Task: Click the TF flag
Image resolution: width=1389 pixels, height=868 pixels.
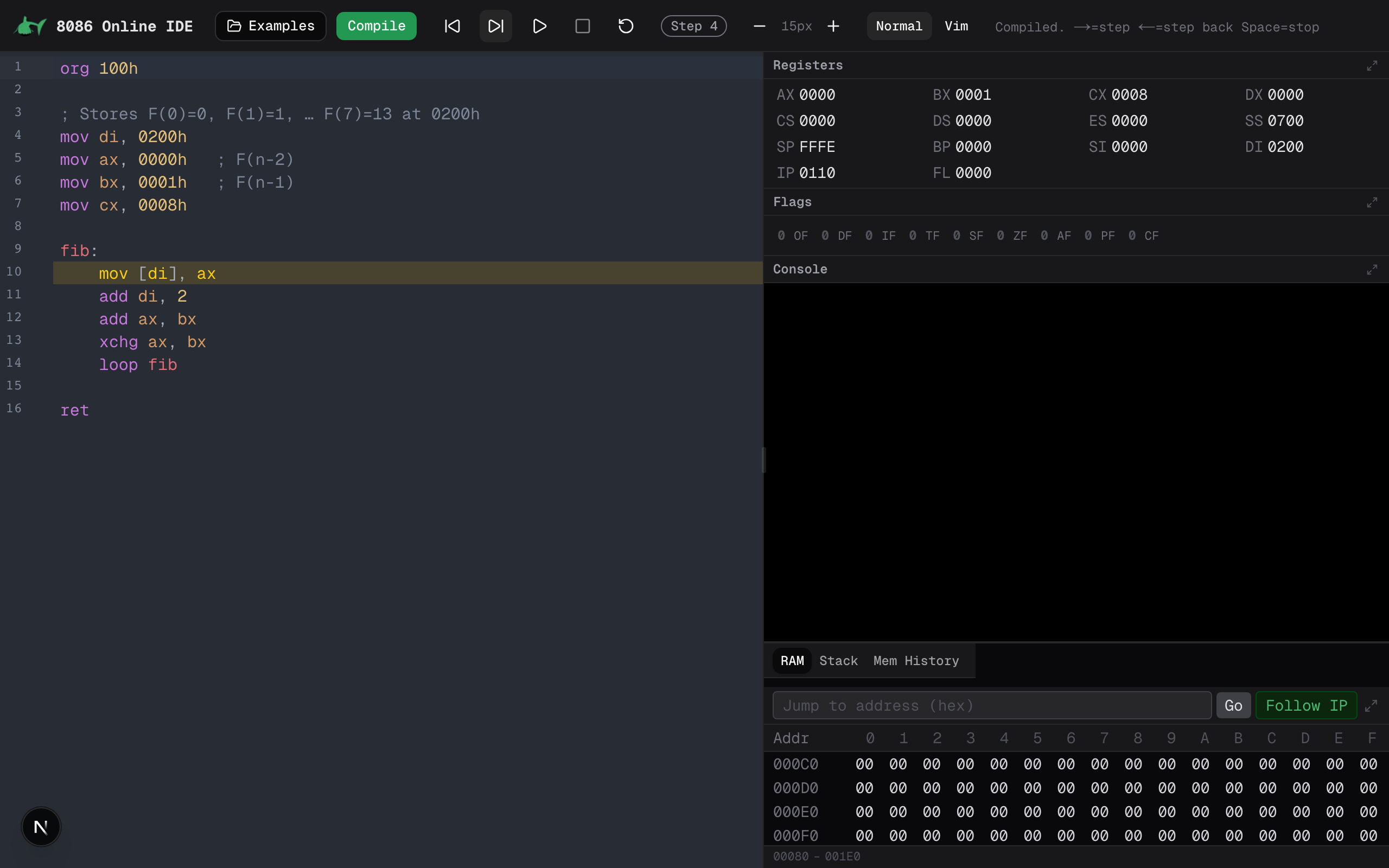Action: [924, 236]
